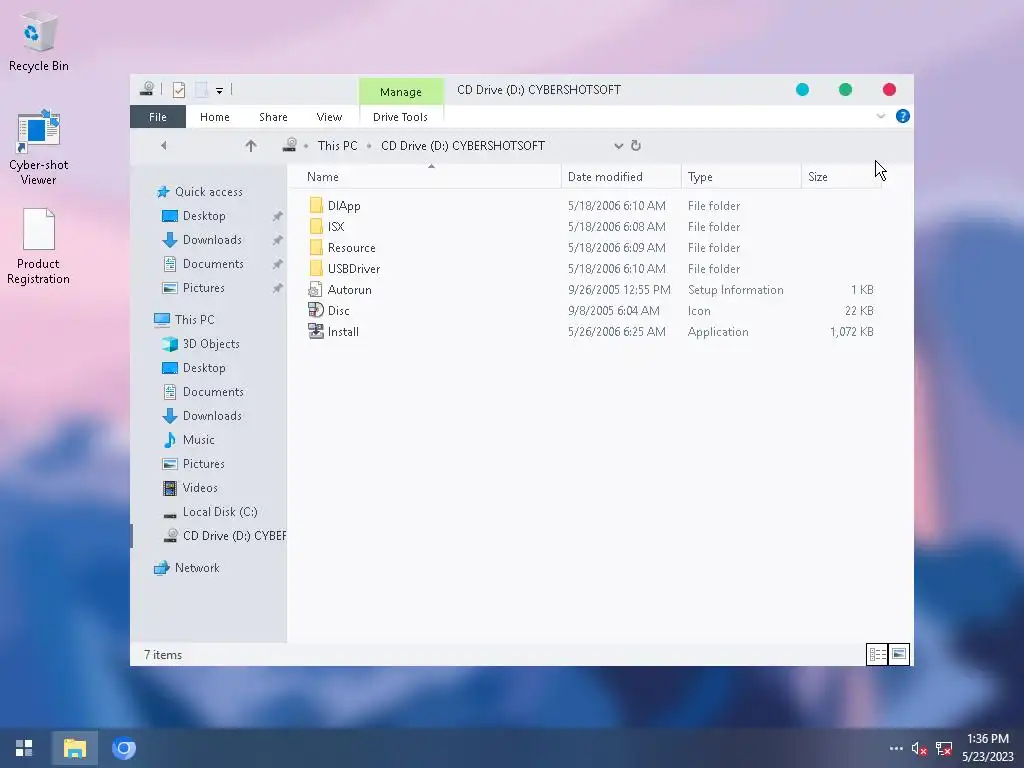The width and height of the screenshot is (1024, 768).
Task: Switch to the View ribbon tab
Action: click(329, 117)
